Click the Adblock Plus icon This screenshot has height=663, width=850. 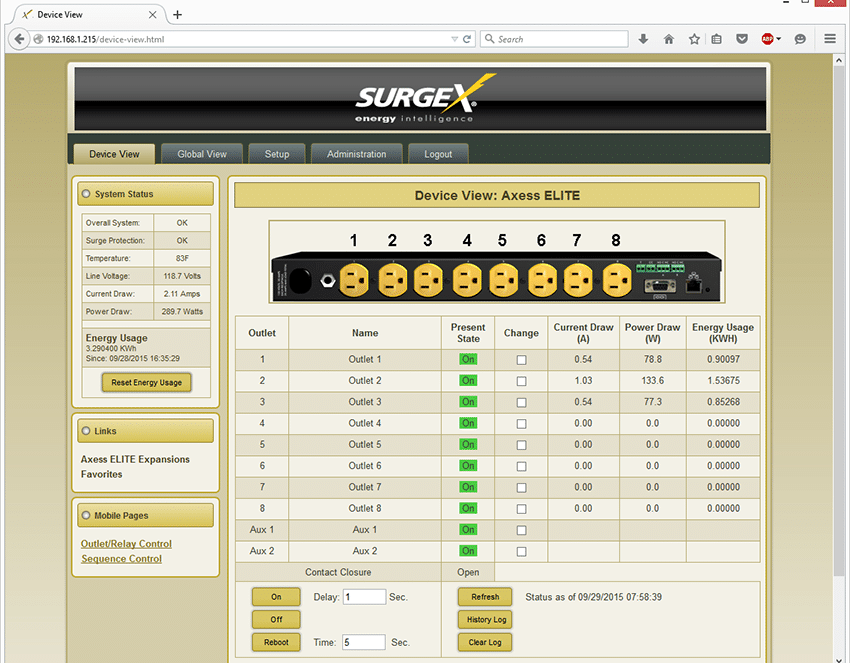pos(767,39)
